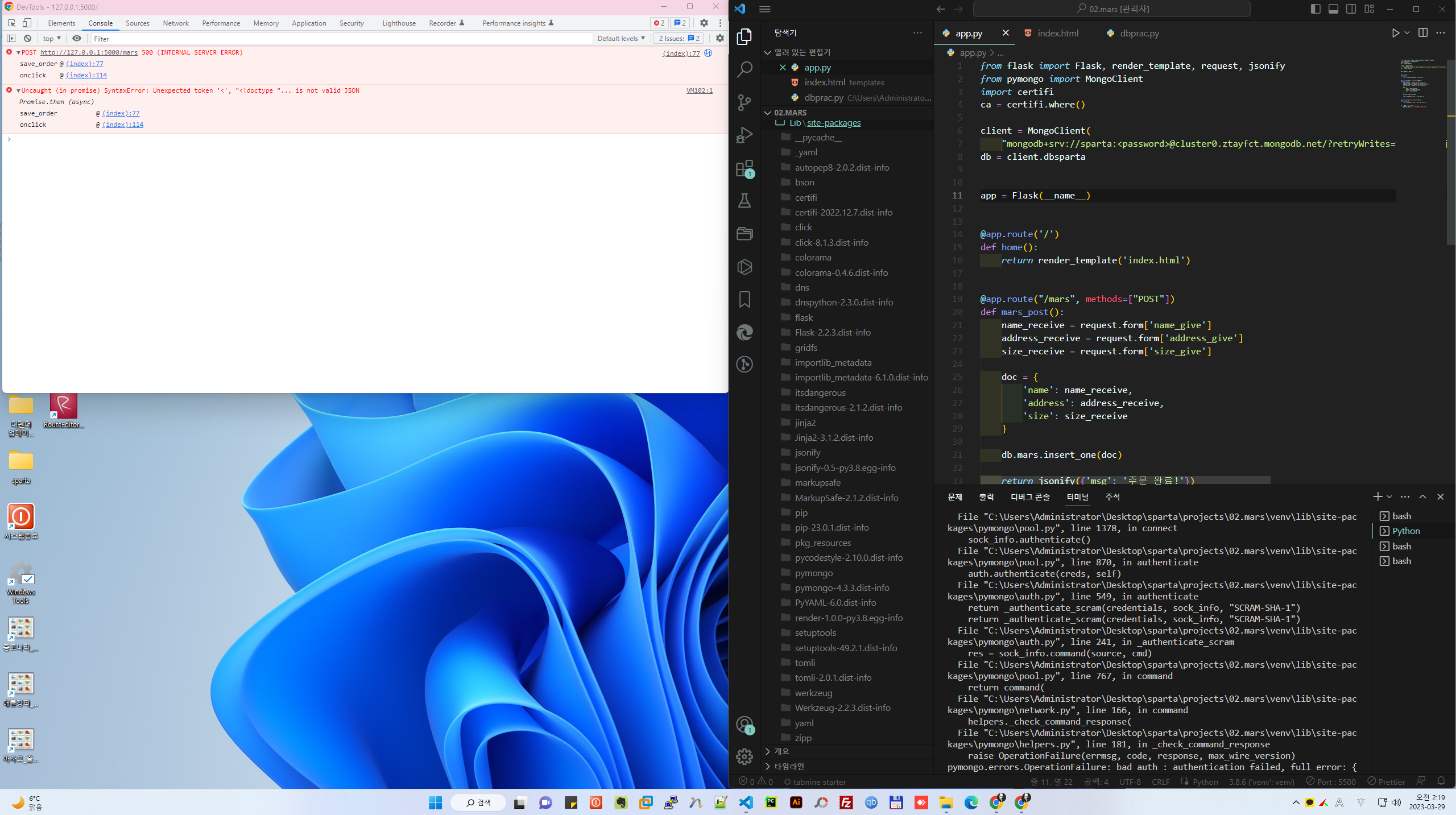Create a live expression with eye icon

click(x=77, y=39)
